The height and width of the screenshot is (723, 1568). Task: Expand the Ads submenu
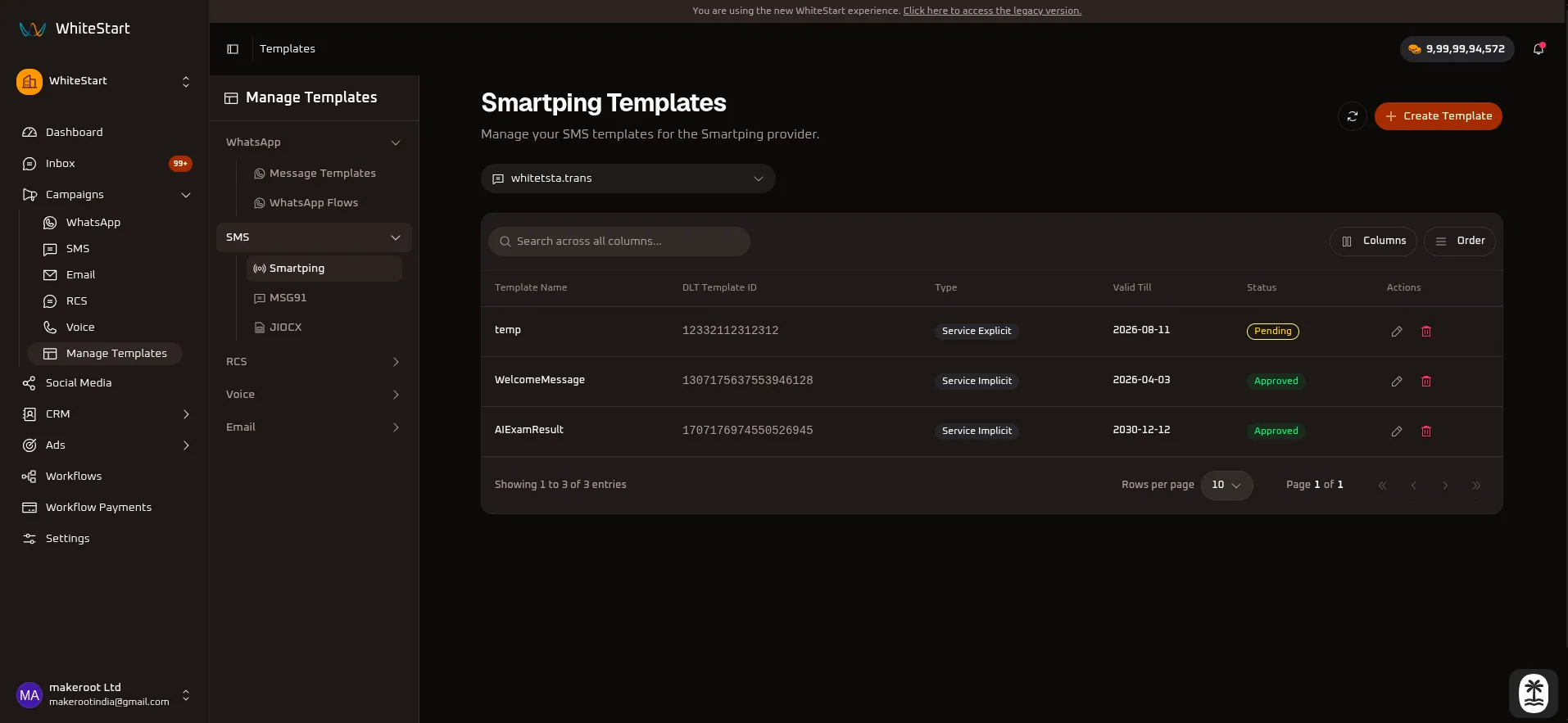click(104, 445)
